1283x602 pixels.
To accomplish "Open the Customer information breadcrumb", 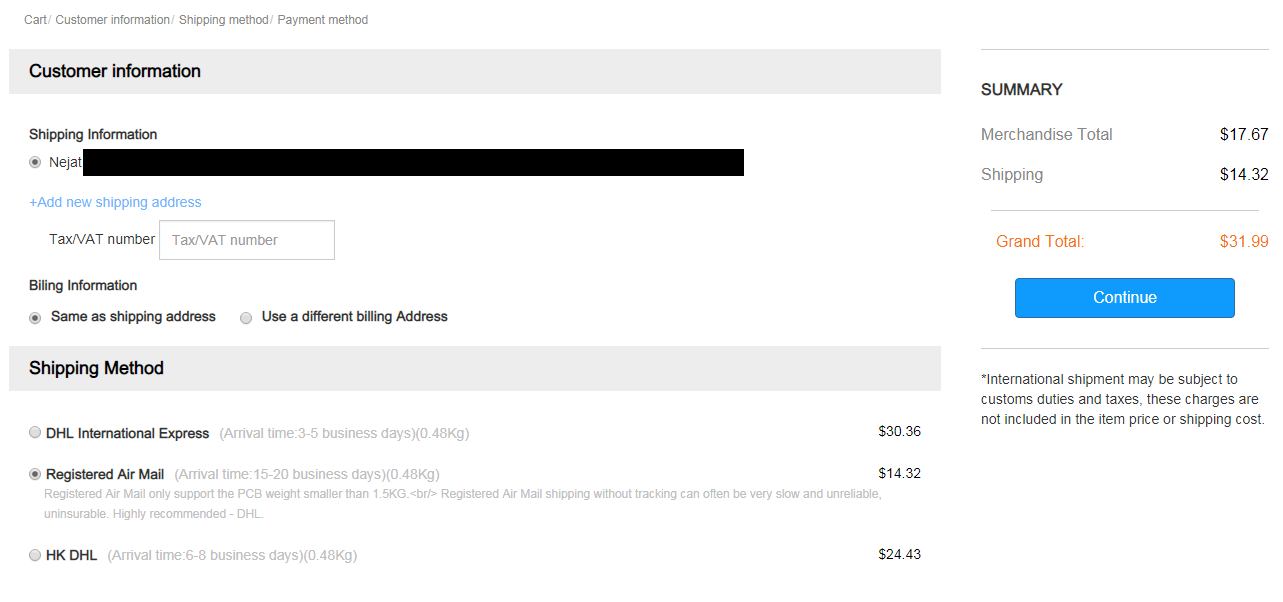I will (112, 20).
